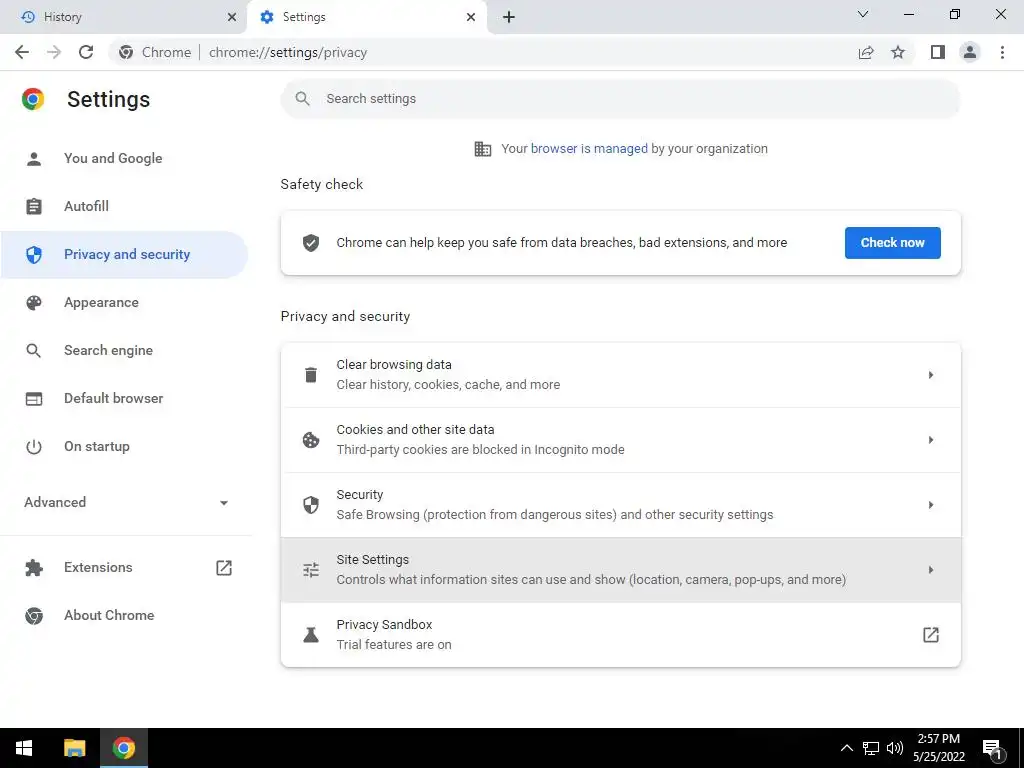Click the palette icon beside Appearance
The width and height of the screenshot is (1024, 768).
click(34, 302)
